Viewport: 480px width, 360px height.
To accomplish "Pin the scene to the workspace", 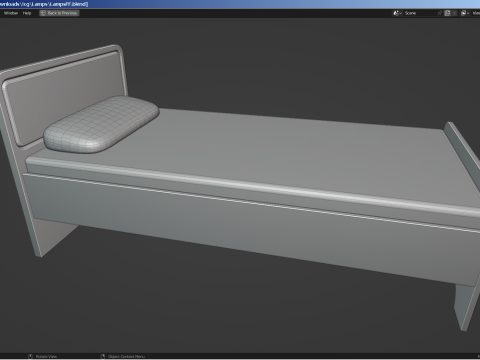I will 440,13.
